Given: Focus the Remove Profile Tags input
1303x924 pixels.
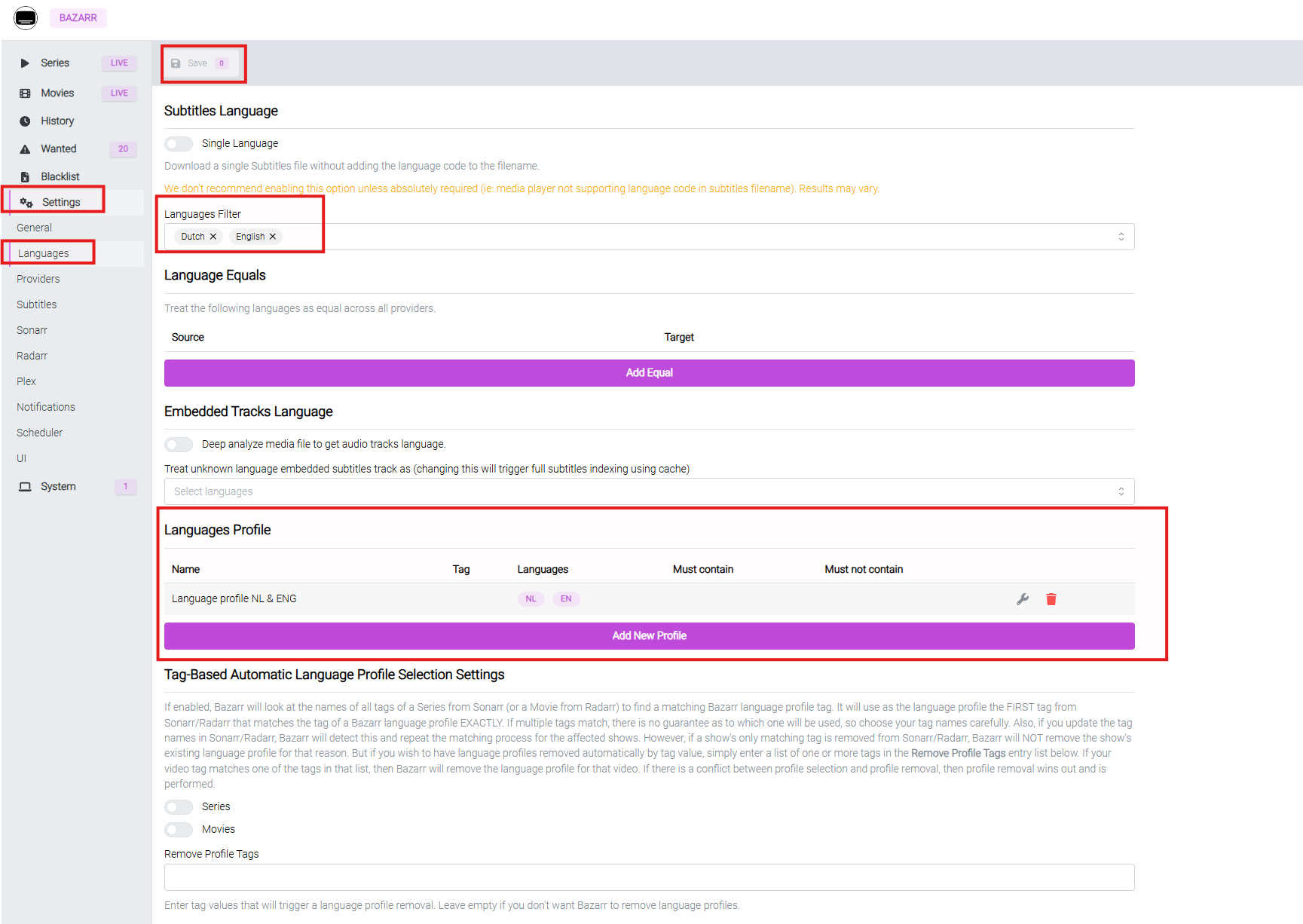Looking at the screenshot, I should tap(649, 877).
